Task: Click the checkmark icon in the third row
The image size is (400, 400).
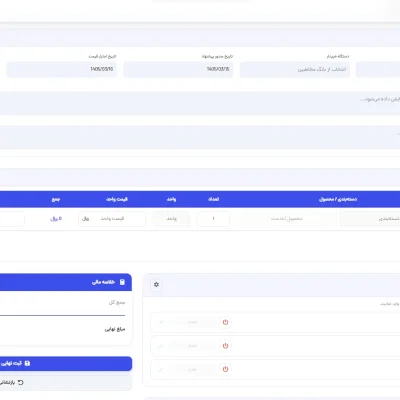Action: [x=161, y=369]
